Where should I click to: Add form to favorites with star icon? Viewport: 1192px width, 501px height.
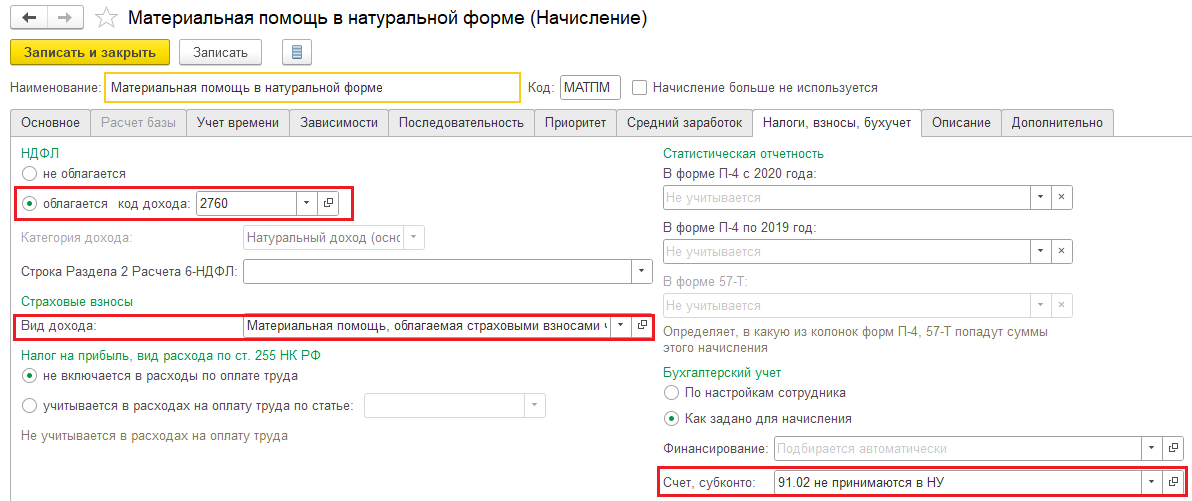(x=104, y=18)
